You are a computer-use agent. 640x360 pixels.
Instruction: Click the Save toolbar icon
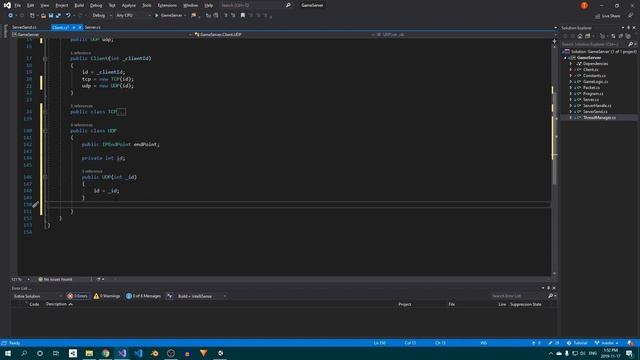coord(51,16)
